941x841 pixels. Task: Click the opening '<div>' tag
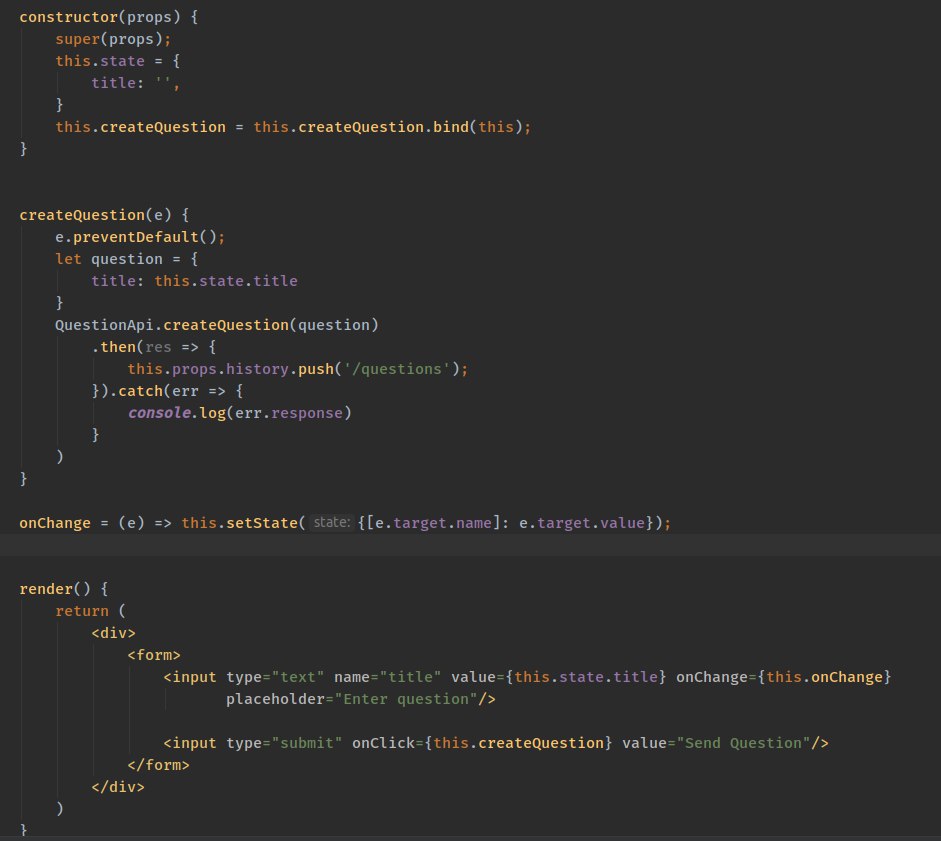(x=113, y=633)
